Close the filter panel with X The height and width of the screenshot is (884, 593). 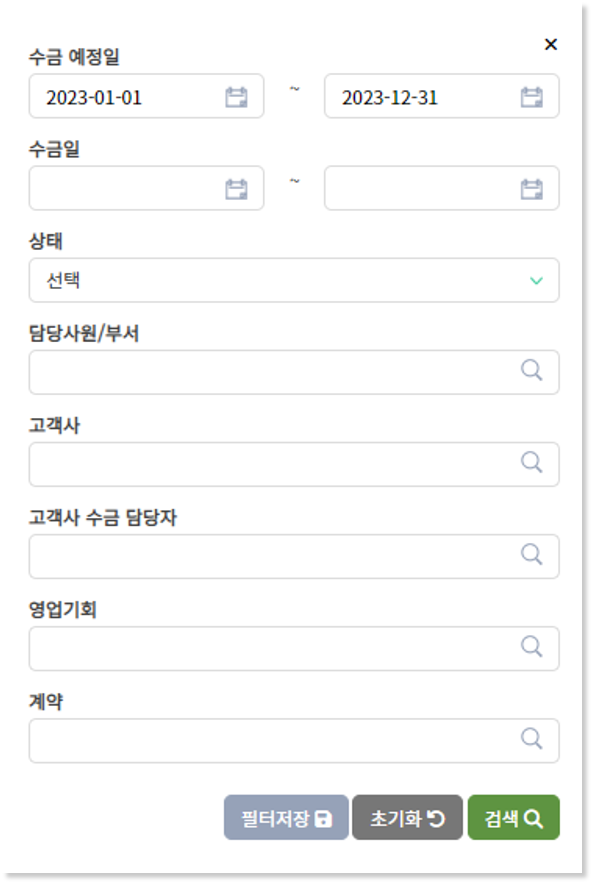click(x=551, y=45)
